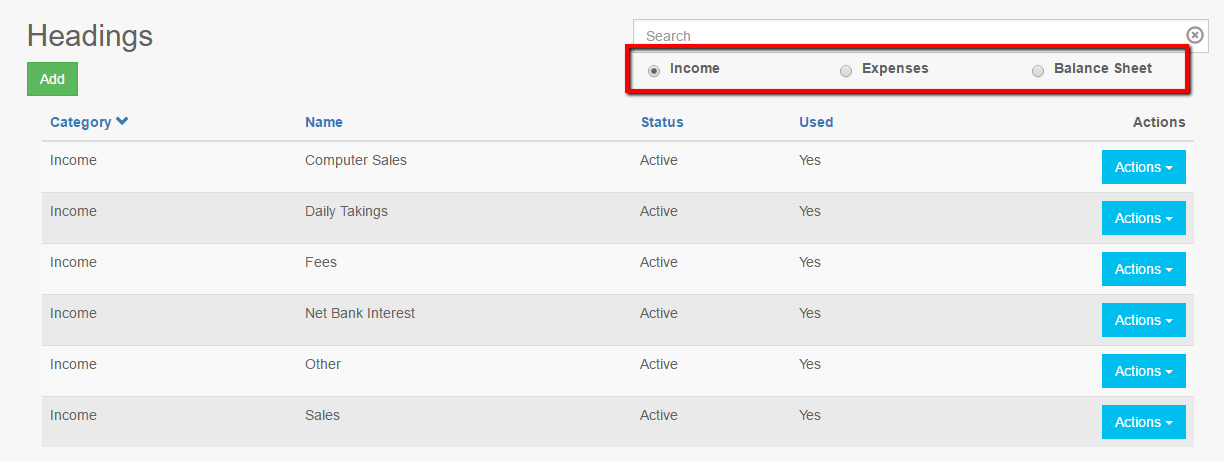Screen dimensions: 1224x462
Task: Open Actions dropdown for Fees
Action: (x=1143, y=269)
